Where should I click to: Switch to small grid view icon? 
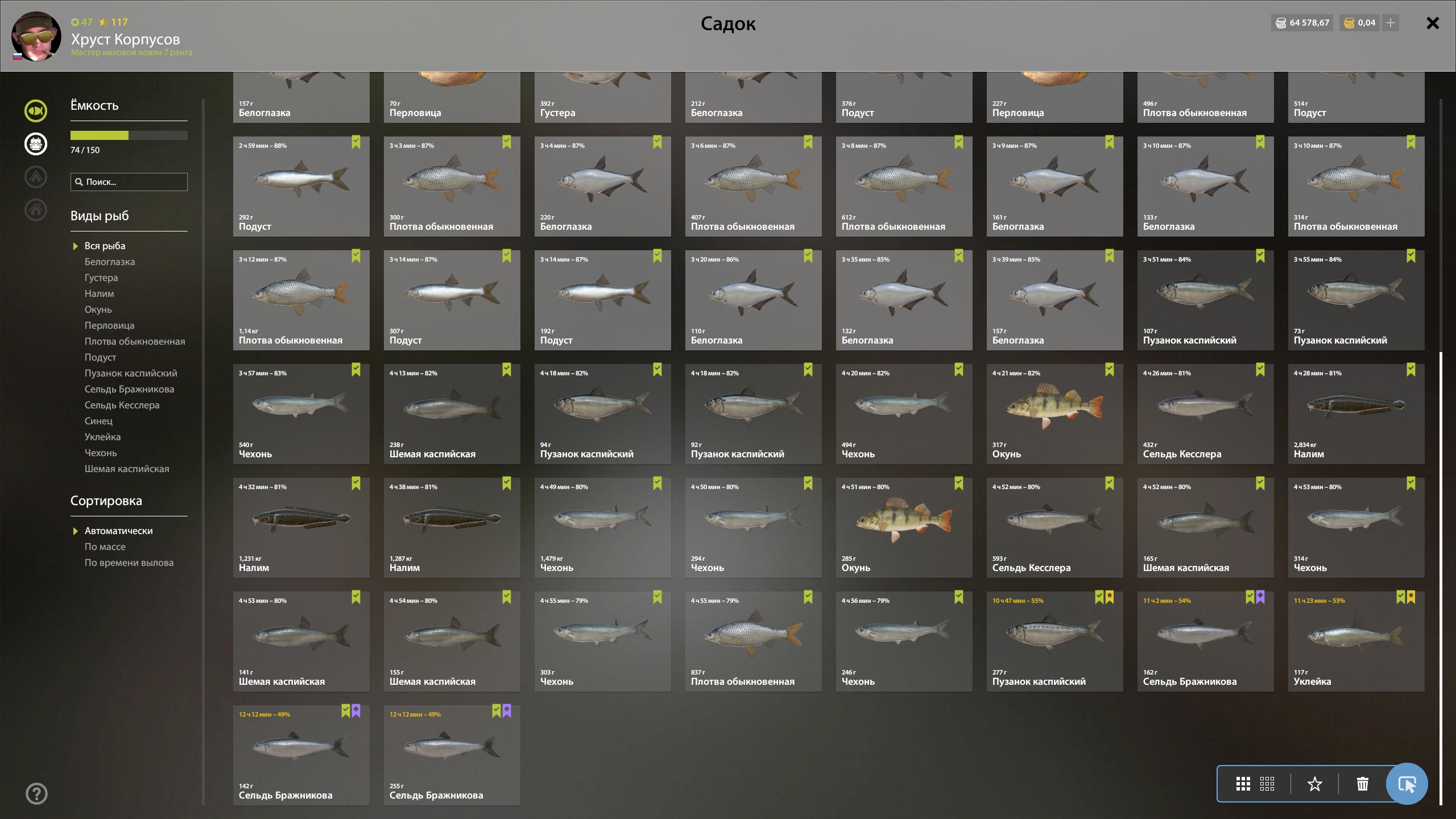(x=1267, y=784)
